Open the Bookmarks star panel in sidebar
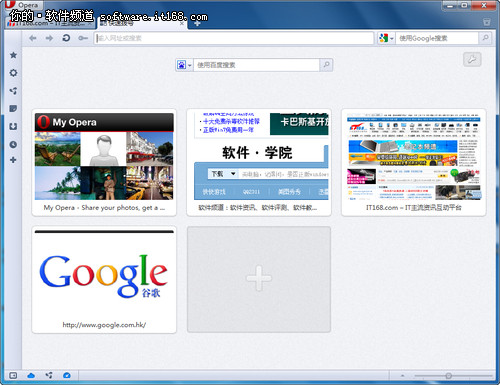 [x=13, y=55]
